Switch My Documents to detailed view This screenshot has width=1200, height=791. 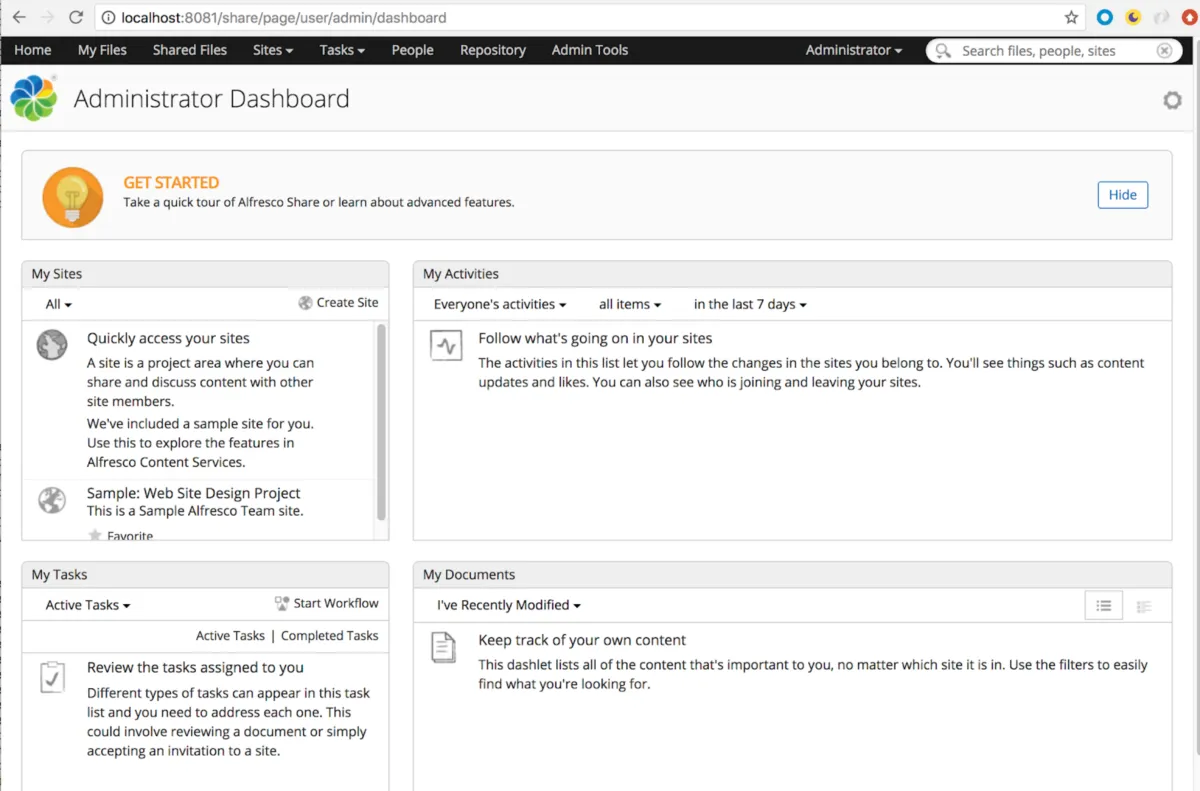[x=1144, y=605]
